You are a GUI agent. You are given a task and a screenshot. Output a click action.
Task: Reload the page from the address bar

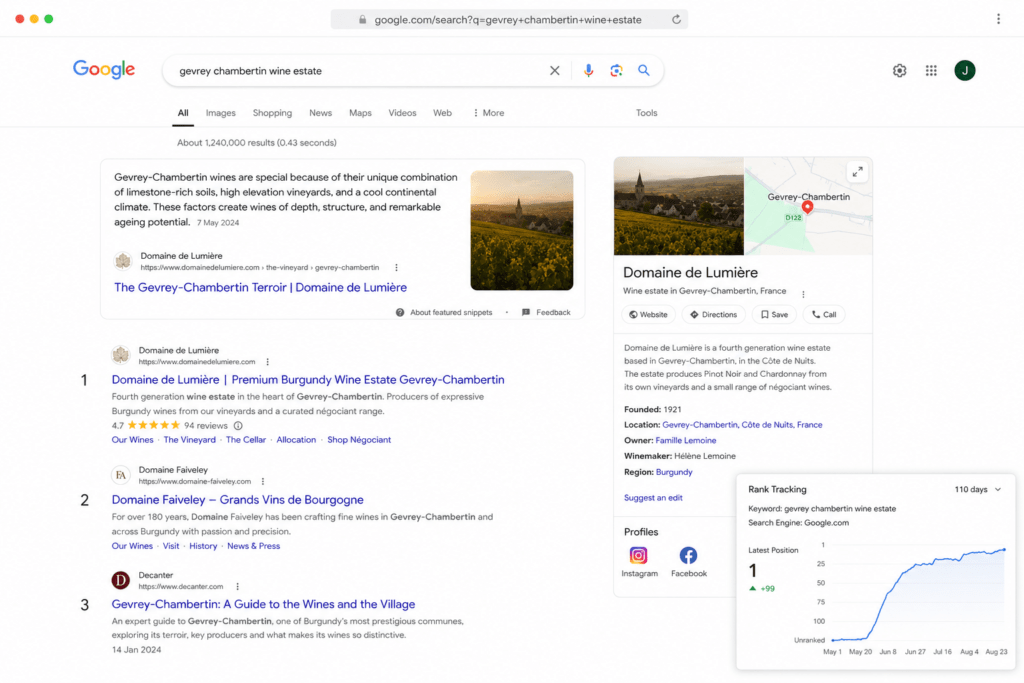[676, 20]
